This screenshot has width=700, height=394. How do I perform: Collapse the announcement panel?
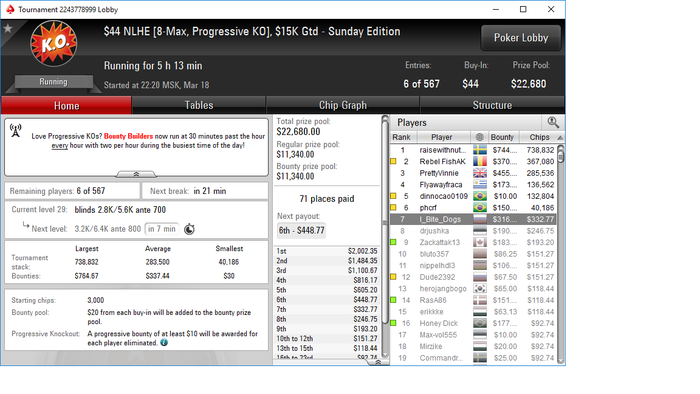pos(136,174)
